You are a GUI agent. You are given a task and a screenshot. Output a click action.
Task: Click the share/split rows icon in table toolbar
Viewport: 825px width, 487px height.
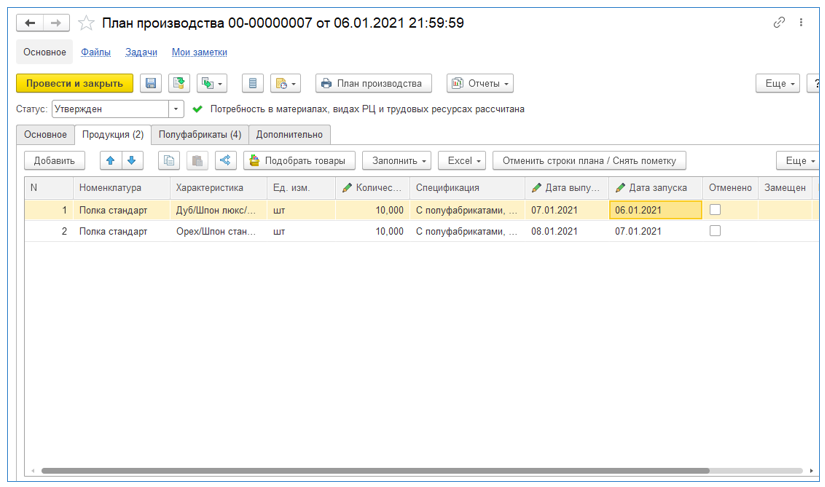[224, 161]
